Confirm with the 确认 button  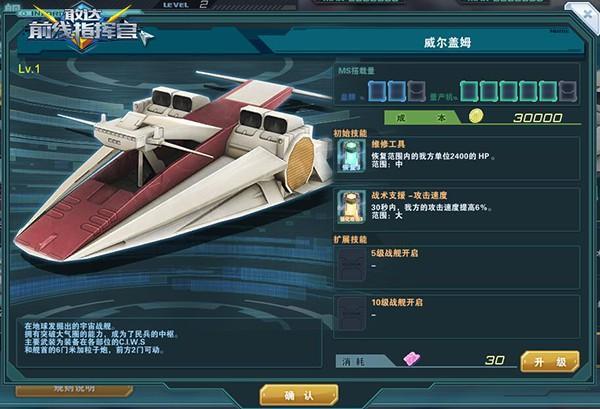[299, 395]
